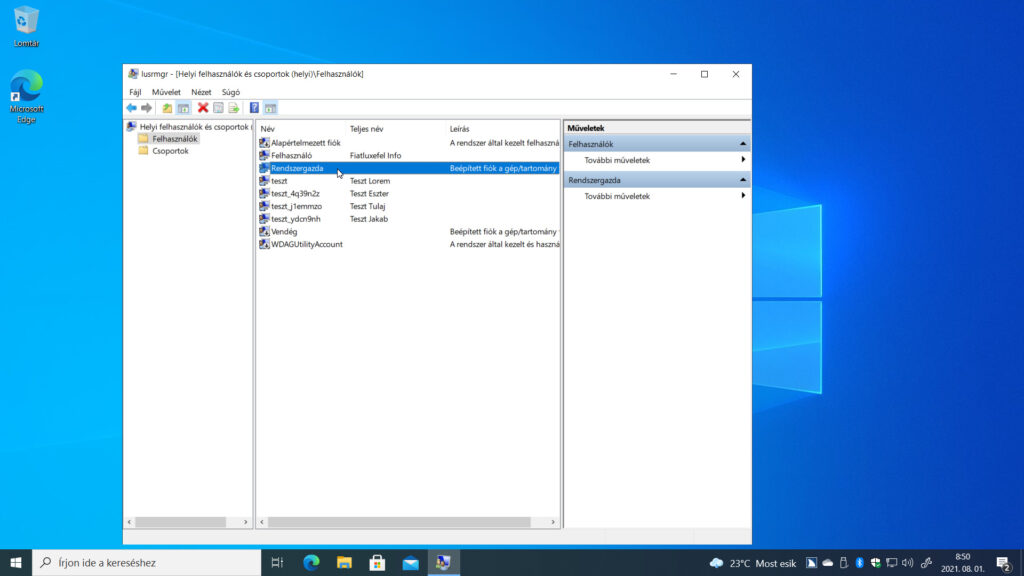The width and height of the screenshot is (1024, 576).
Task: Open the Művelet menu
Action: pos(166,92)
